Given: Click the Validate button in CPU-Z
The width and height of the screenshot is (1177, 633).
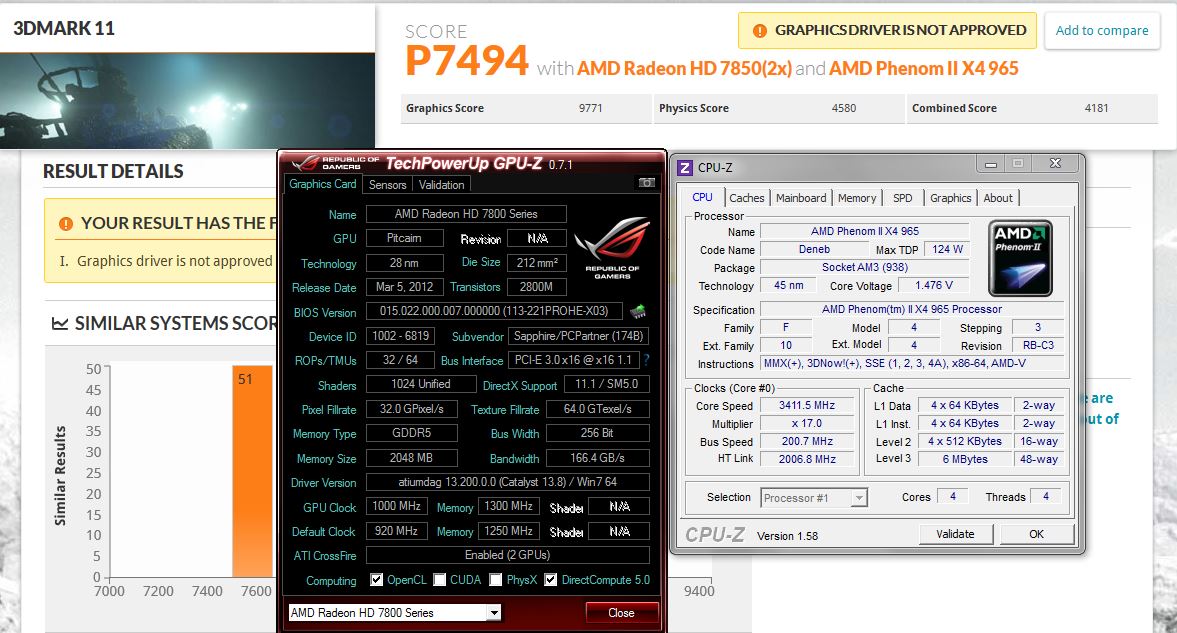Looking at the screenshot, I should (x=956, y=534).
